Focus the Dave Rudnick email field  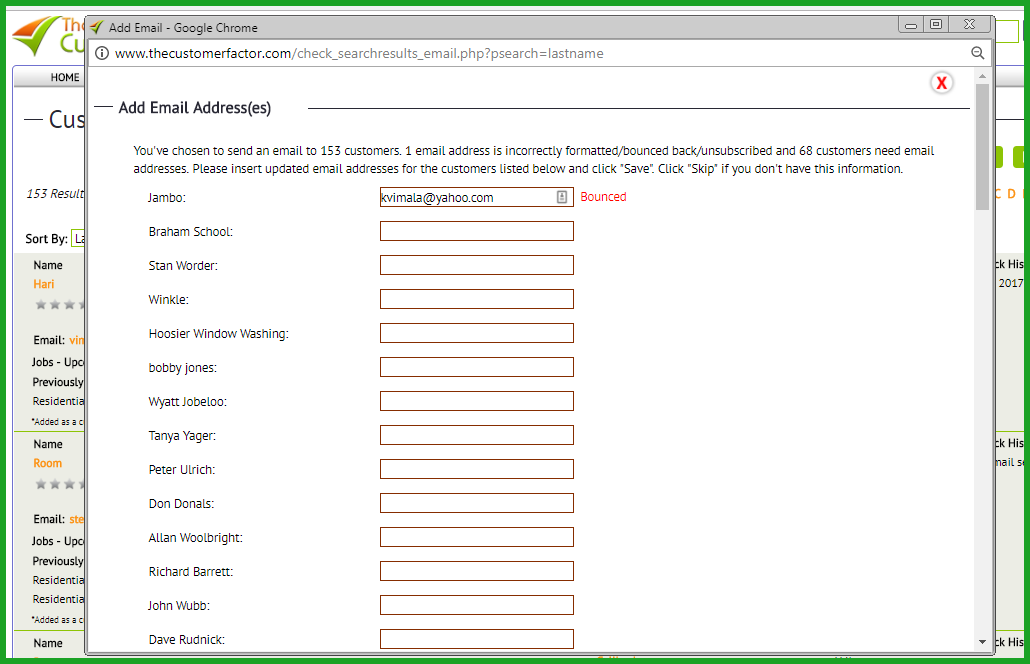pyautogui.click(x=476, y=640)
